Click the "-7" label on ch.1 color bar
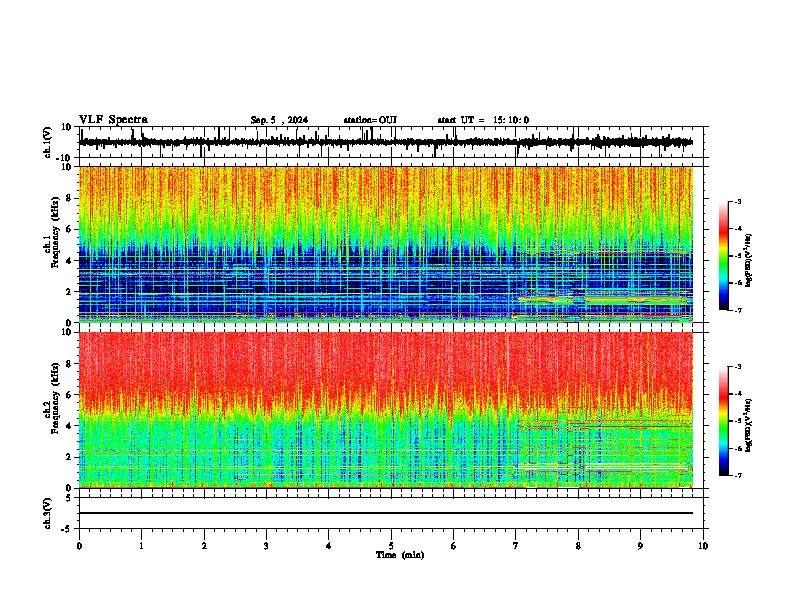This screenshot has width=792, height=612. tap(738, 310)
